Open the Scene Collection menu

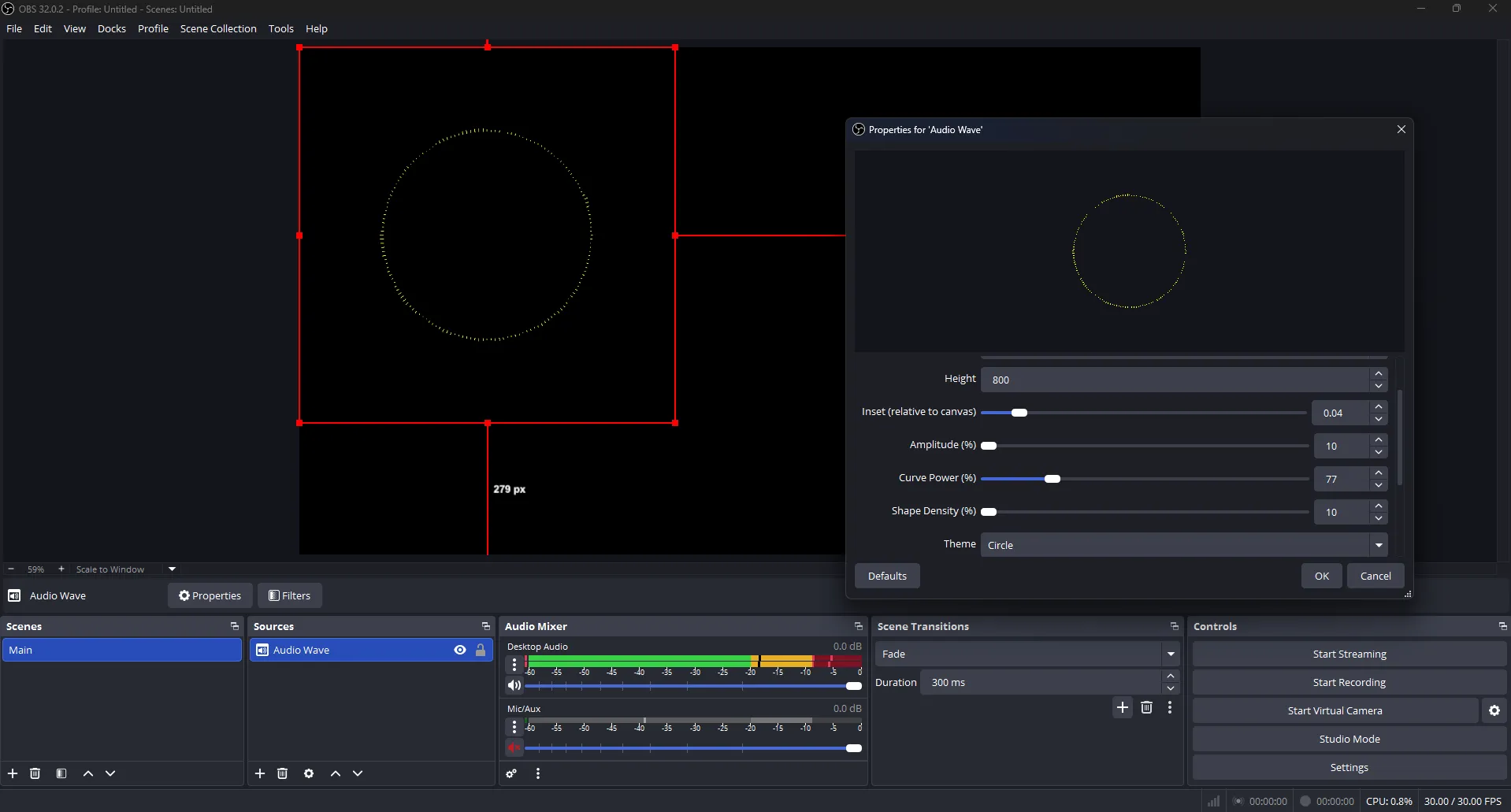pos(218,28)
